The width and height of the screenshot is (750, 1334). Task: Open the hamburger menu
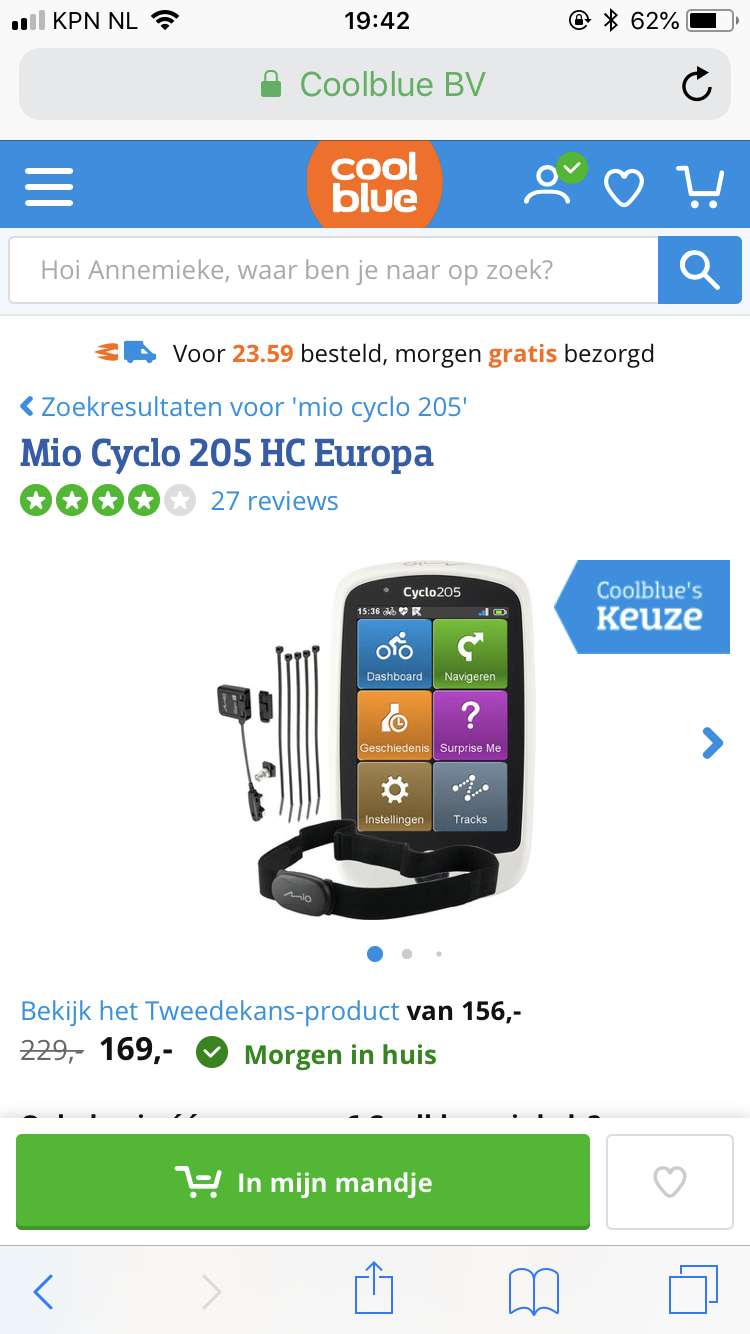(x=49, y=186)
